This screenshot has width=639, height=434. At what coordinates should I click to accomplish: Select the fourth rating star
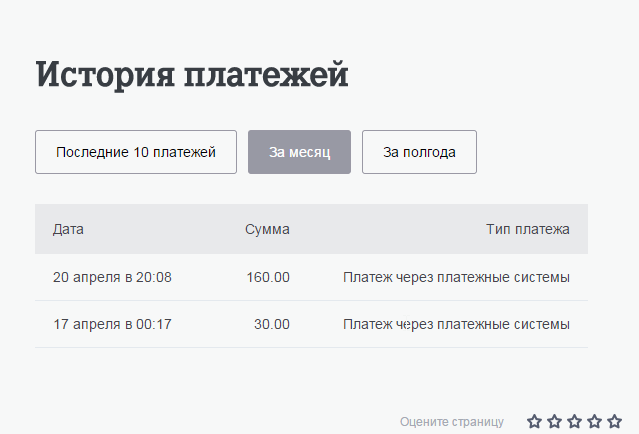click(595, 422)
